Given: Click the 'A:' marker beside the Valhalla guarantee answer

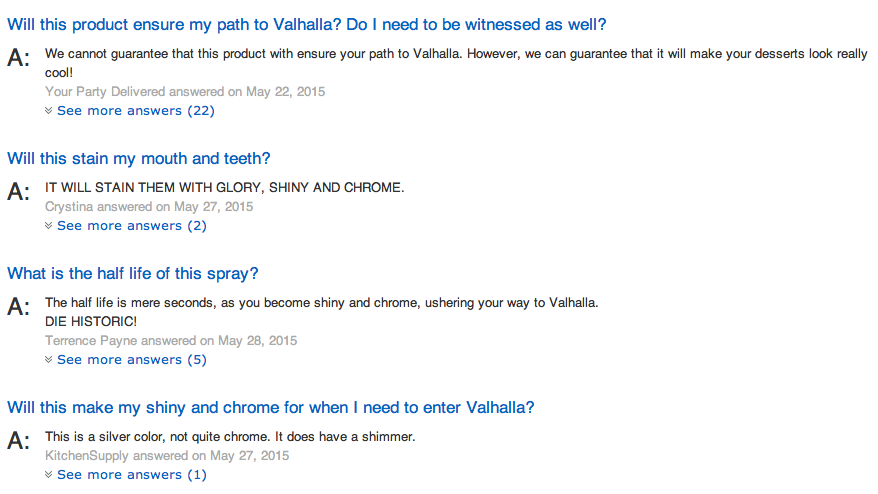Looking at the screenshot, I should (18, 58).
